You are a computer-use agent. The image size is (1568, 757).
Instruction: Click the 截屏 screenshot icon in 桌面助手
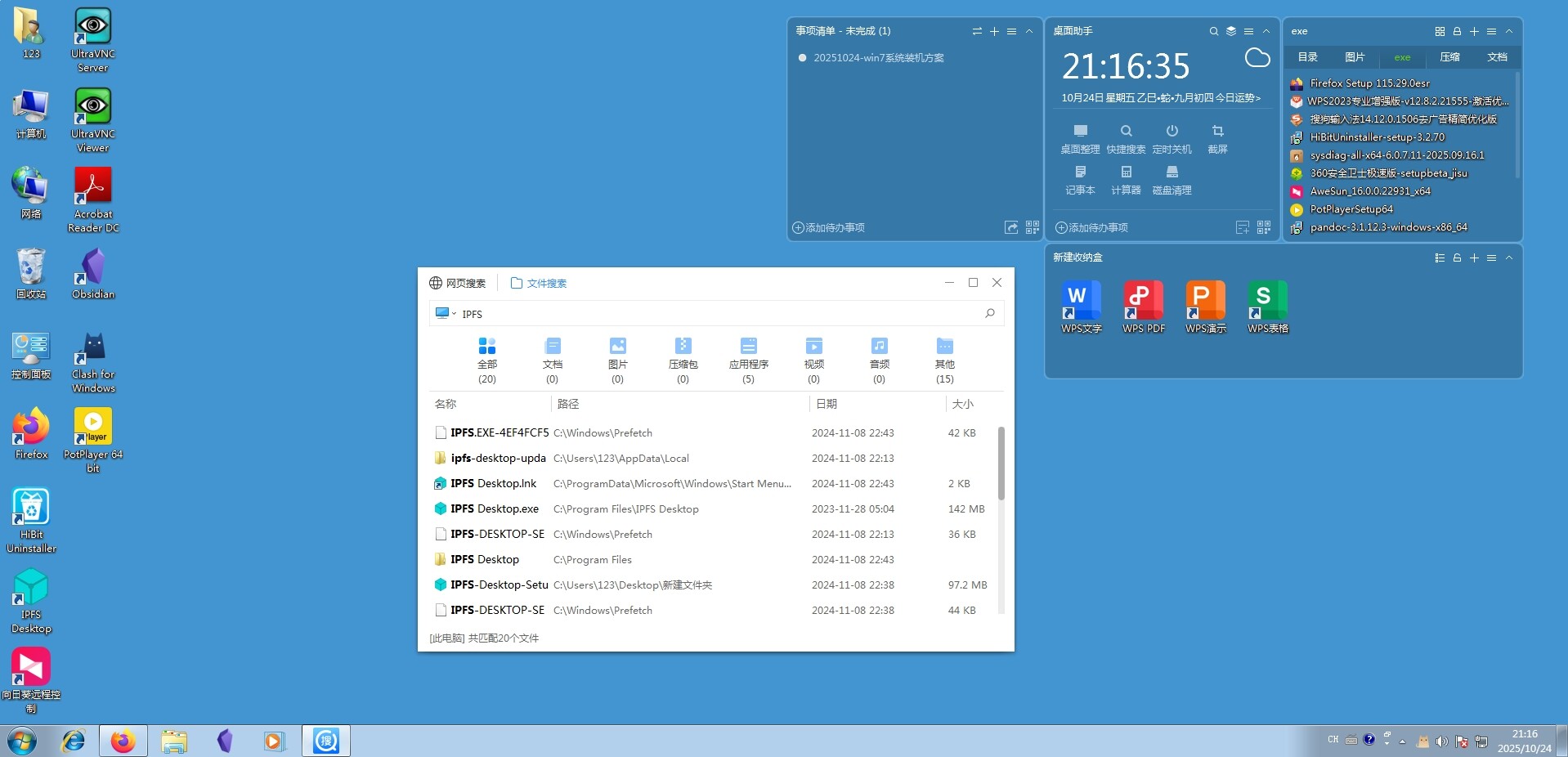coord(1217,137)
